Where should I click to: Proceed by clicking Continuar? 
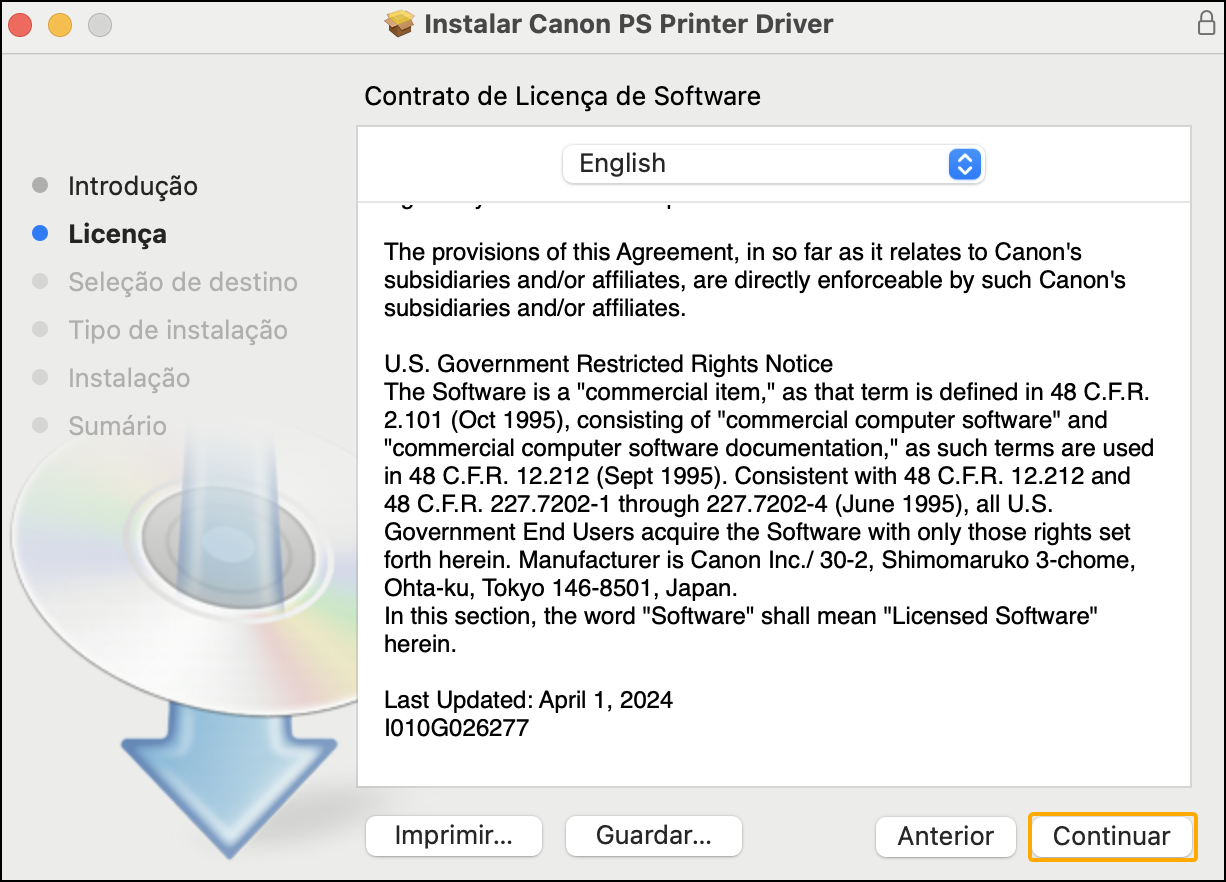click(1112, 836)
